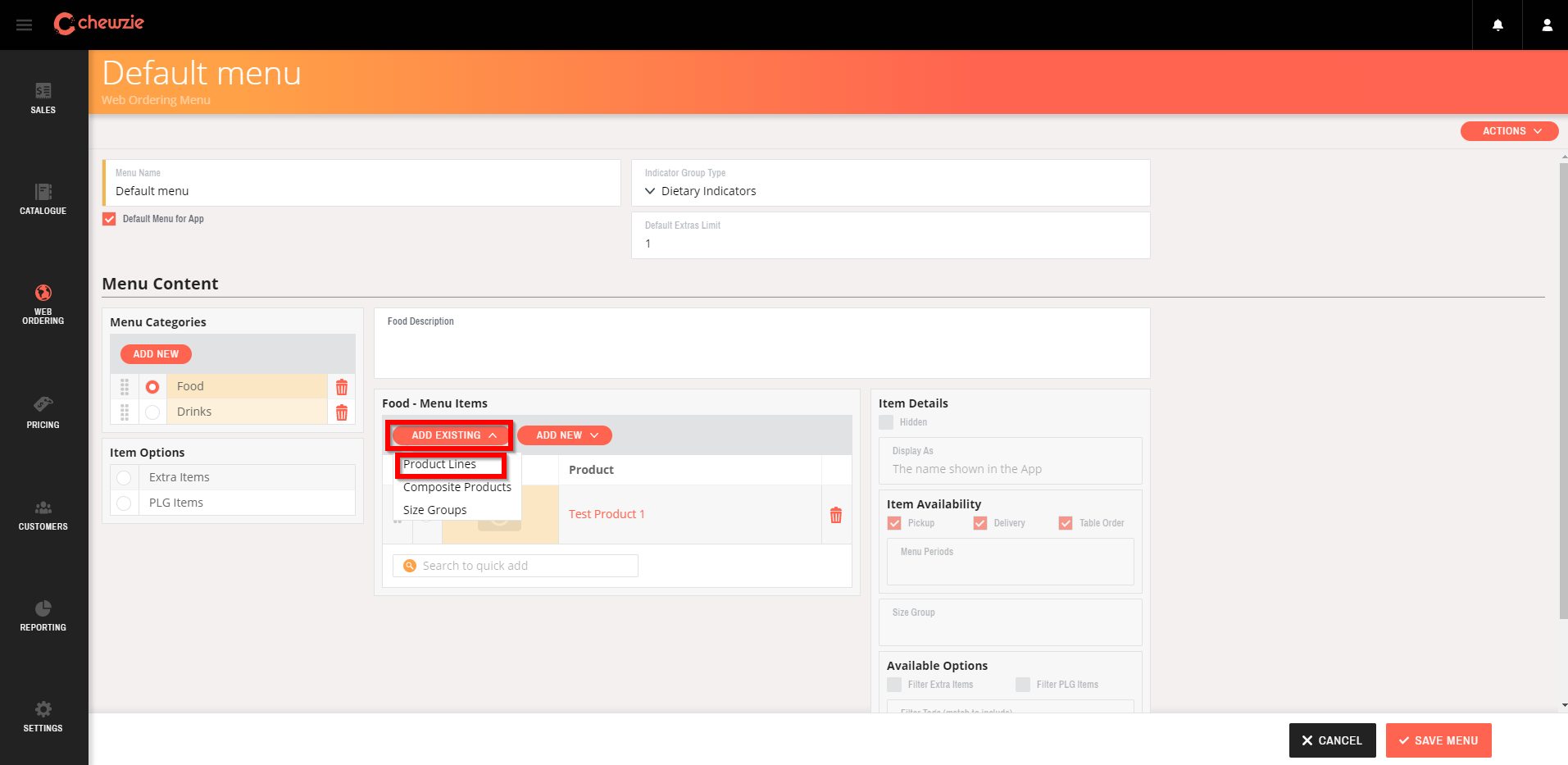Click the Menu Name input field
This screenshot has width=1568, height=765.
click(361, 183)
